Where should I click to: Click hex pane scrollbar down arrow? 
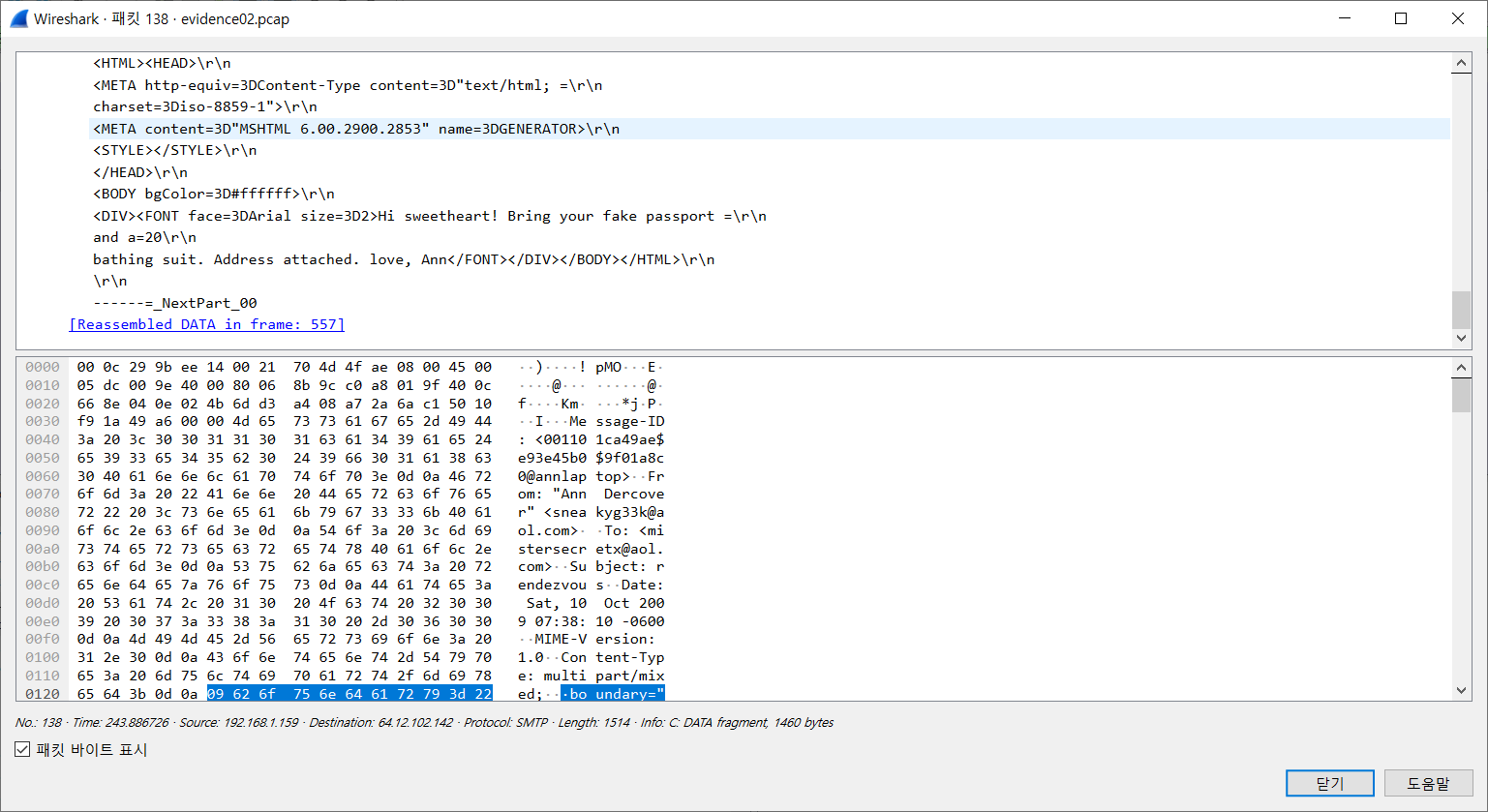1461,690
